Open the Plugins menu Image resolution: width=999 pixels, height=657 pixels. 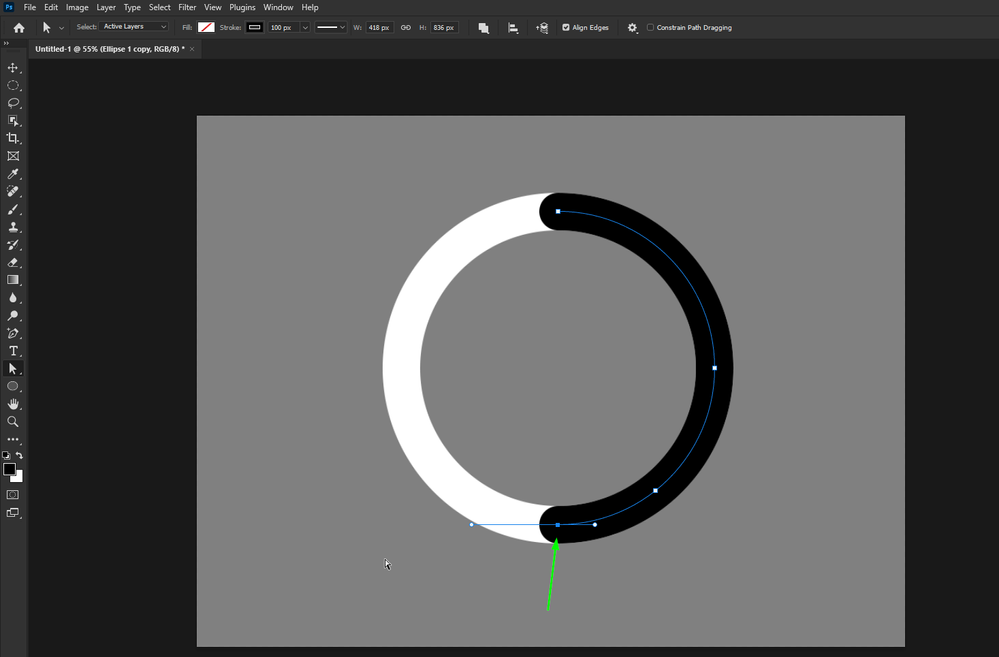242,8
